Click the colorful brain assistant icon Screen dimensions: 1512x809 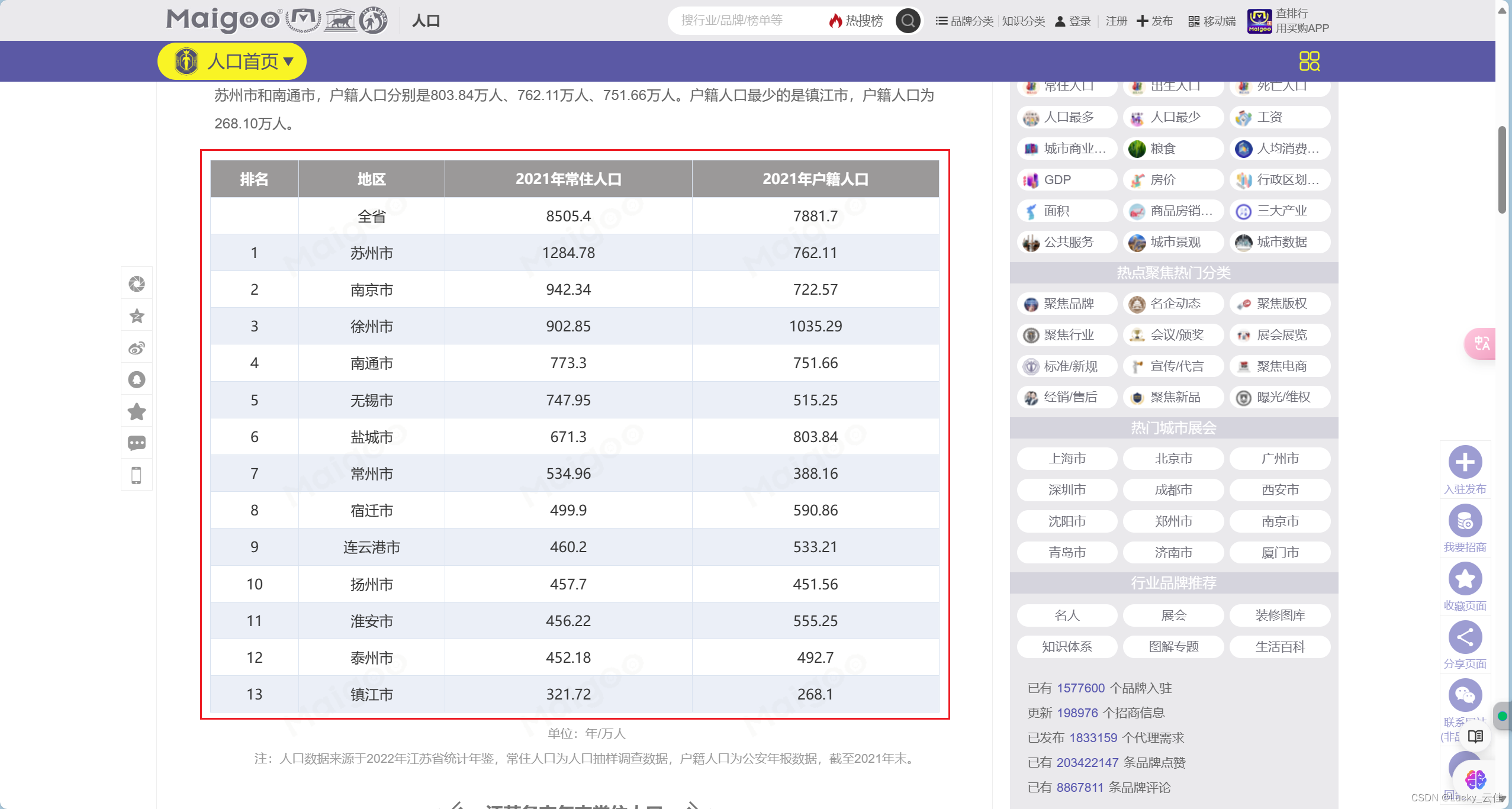[1475, 779]
